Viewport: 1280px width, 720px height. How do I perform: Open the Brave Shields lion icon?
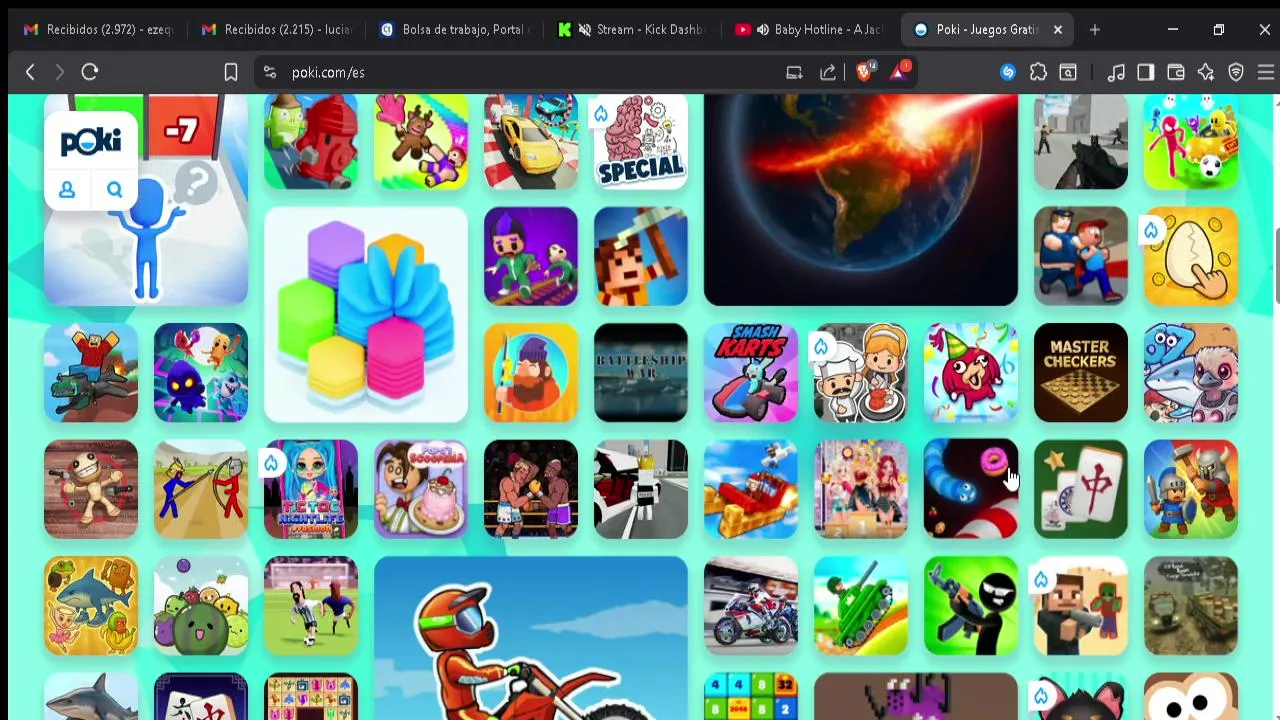pyautogui.click(x=865, y=71)
